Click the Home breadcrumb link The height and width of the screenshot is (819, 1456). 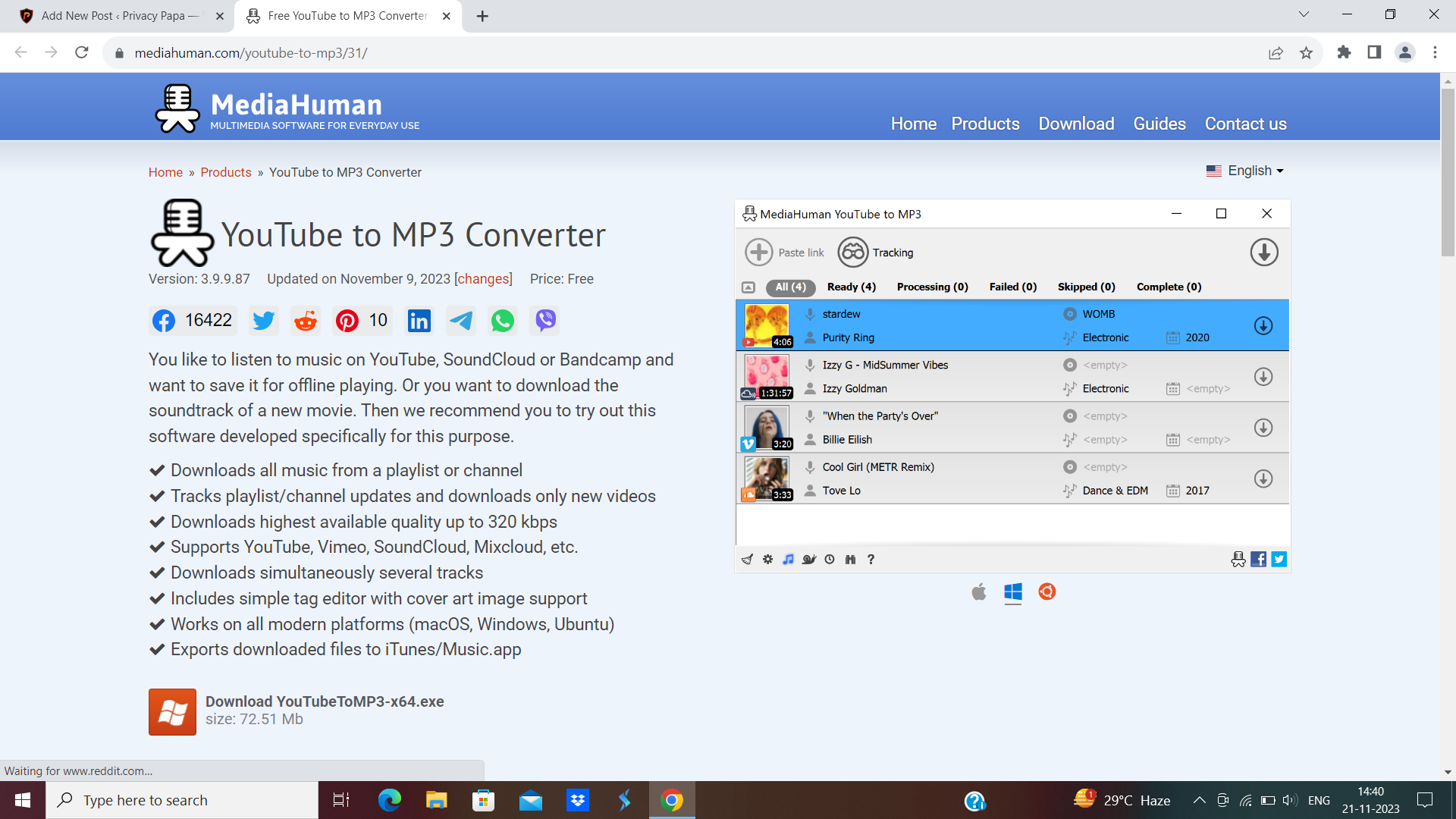click(x=165, y=172)
